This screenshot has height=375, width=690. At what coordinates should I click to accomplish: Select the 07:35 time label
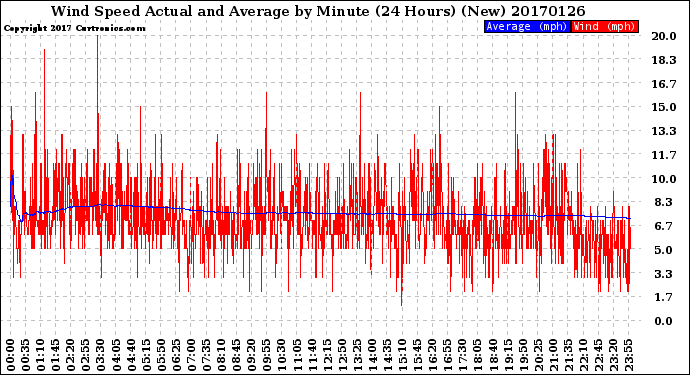pos(206,355)
